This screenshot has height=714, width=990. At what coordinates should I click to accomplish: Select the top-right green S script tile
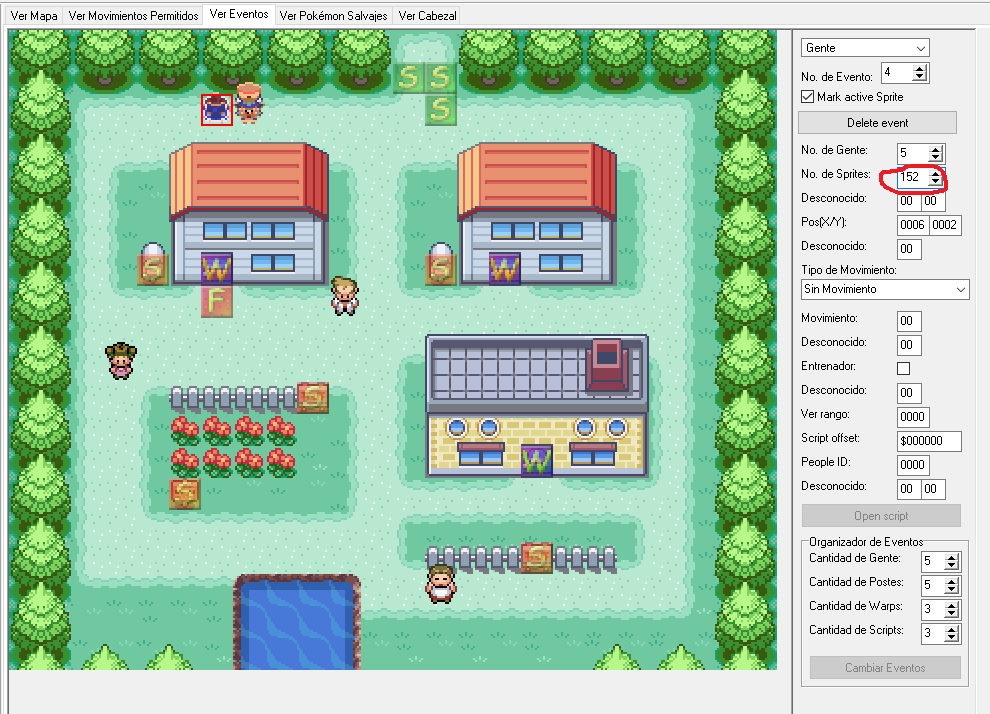click(x=441, y=78)
